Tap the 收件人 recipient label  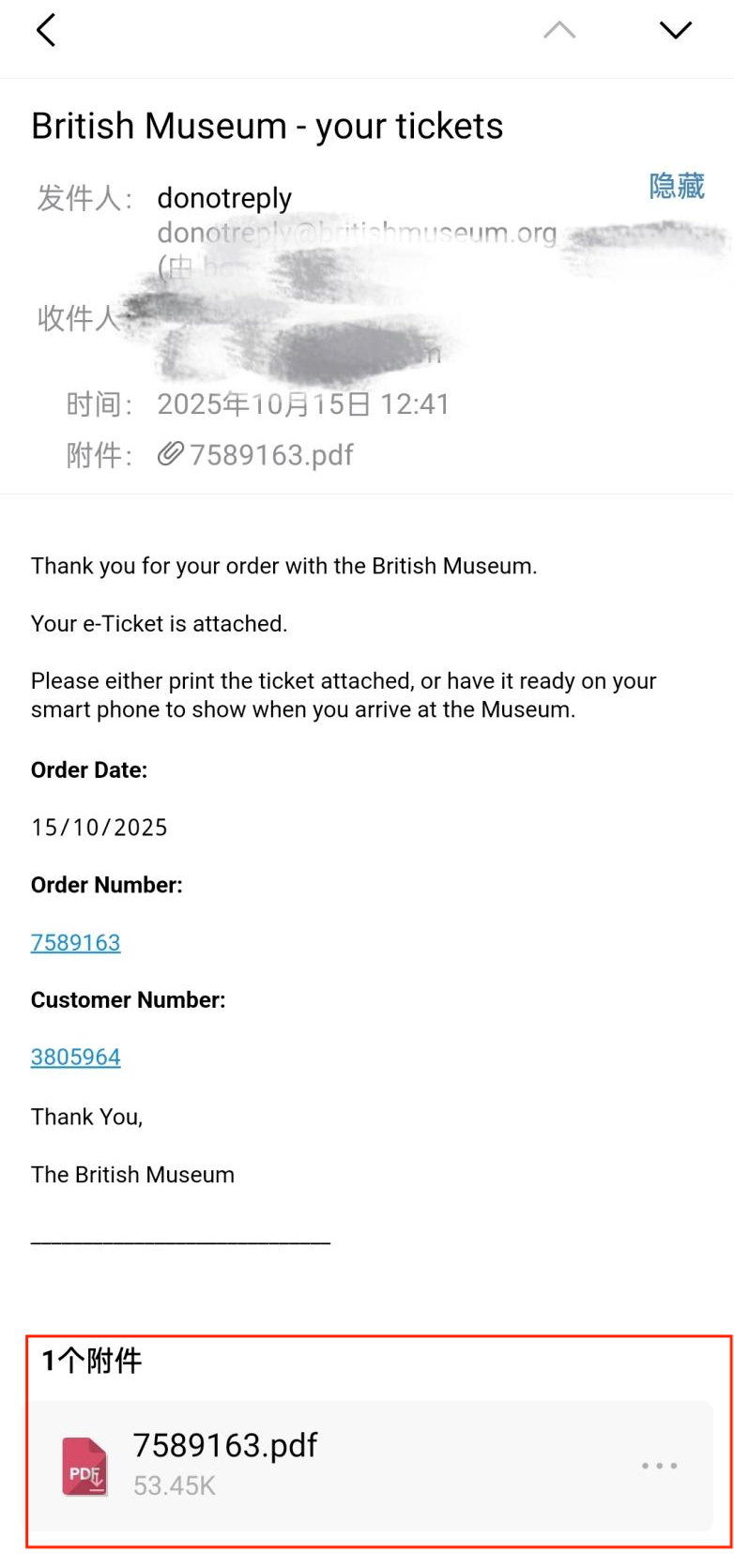point(79,319)
